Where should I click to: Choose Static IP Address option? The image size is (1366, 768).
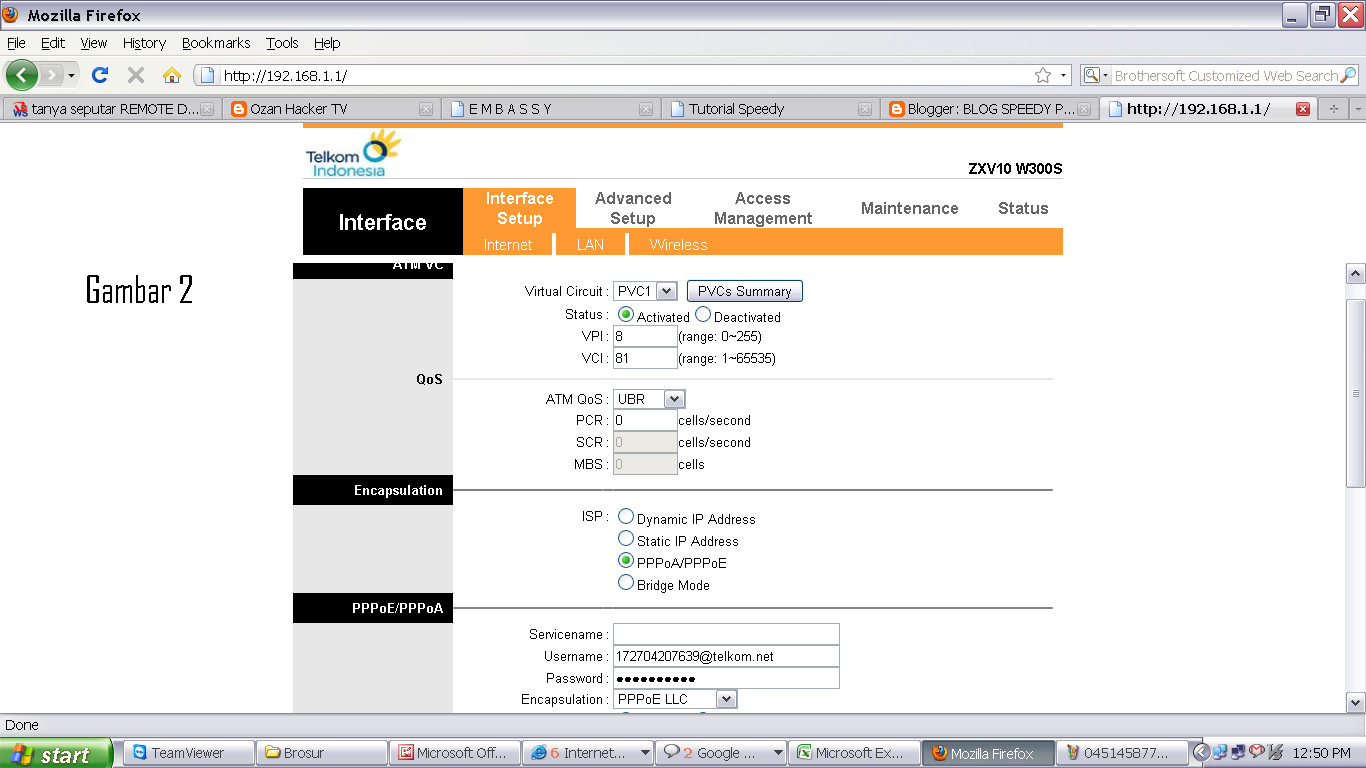[626, 539]
